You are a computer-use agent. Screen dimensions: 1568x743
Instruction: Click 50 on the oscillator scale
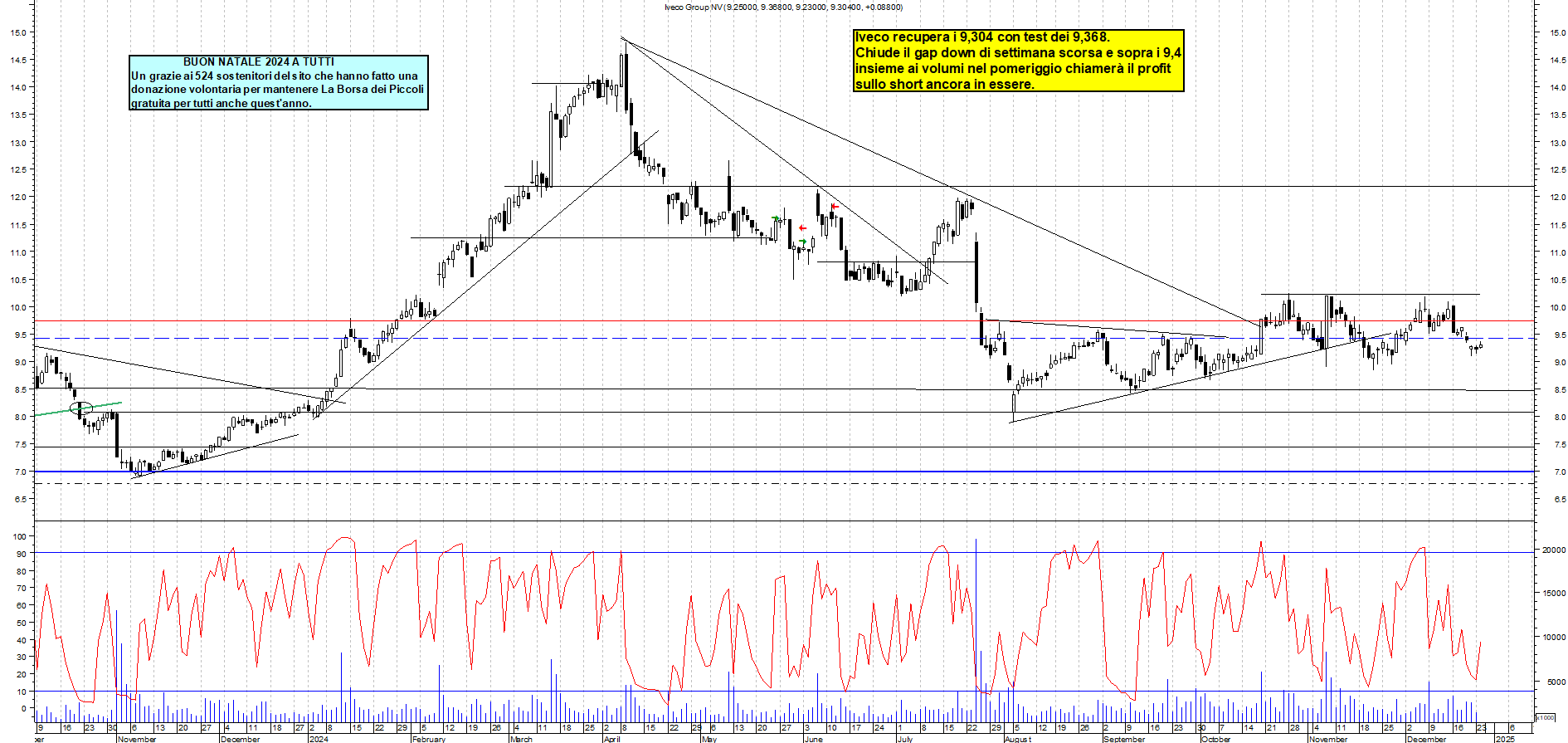(22, 623)
